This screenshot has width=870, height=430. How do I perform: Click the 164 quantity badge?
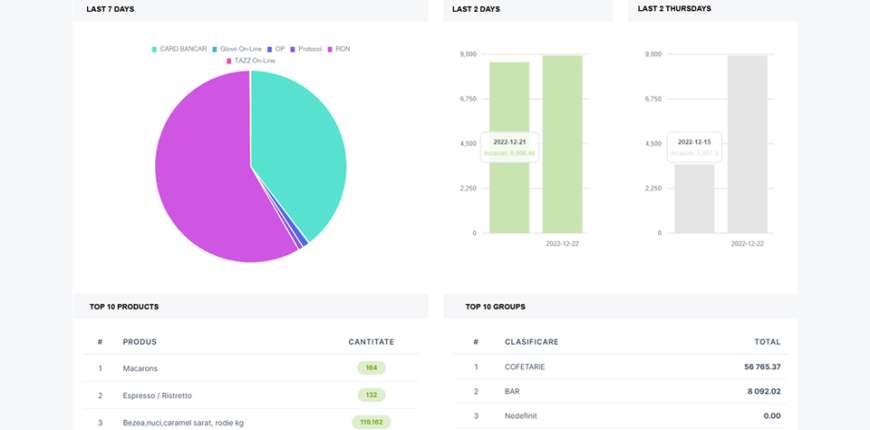[371, 368]
